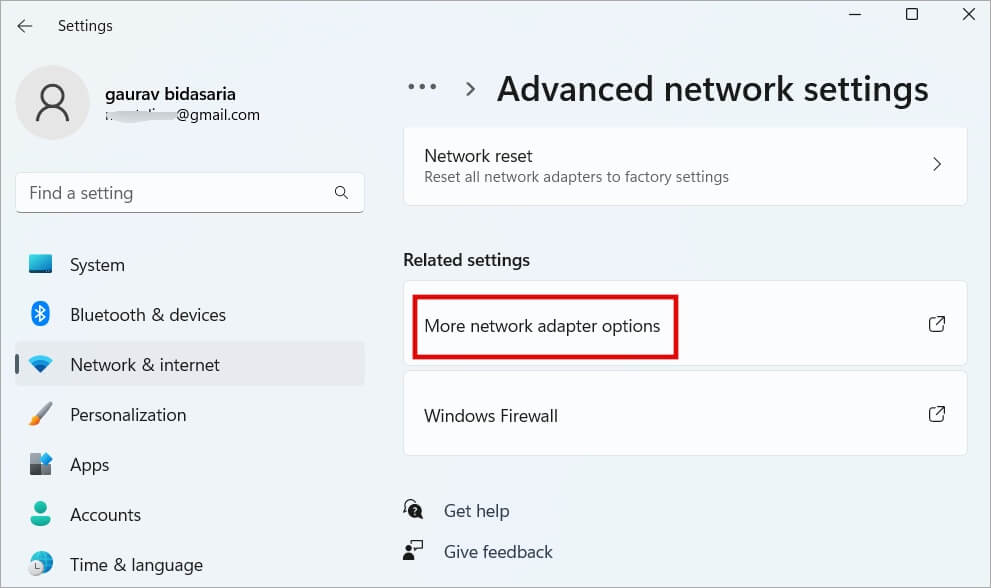The width and height of the screenshot is (991, 588).
Task: Open More network adapter options
Action: pos(685,323)
